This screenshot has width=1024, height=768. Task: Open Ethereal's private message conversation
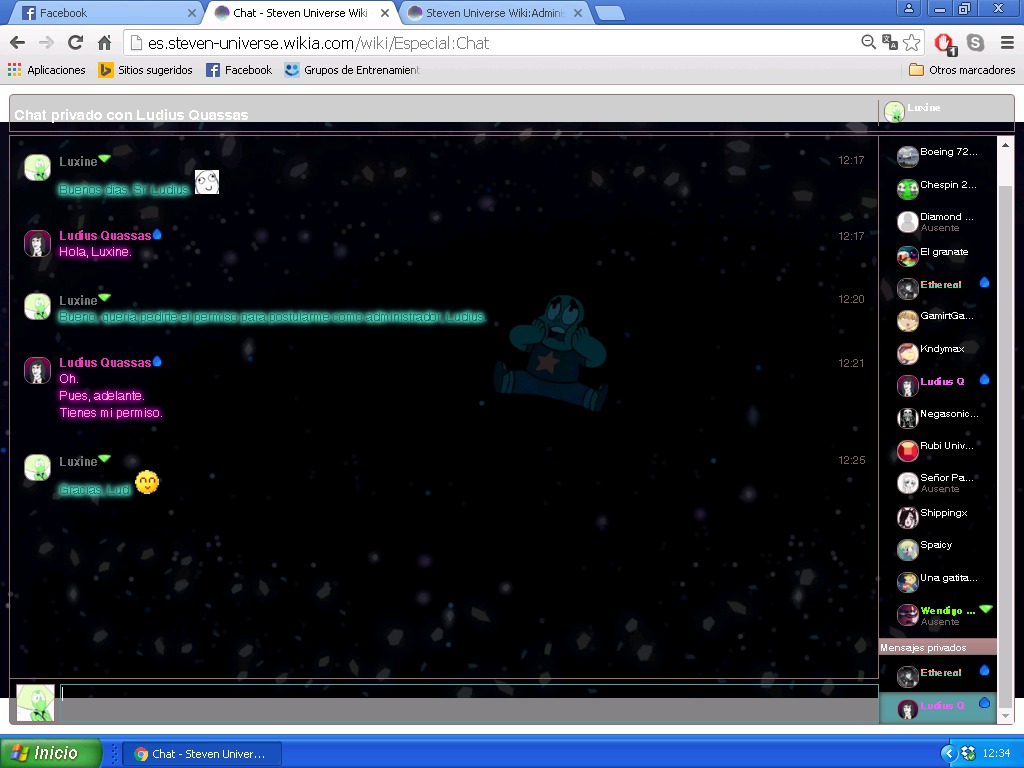[940, 674]
